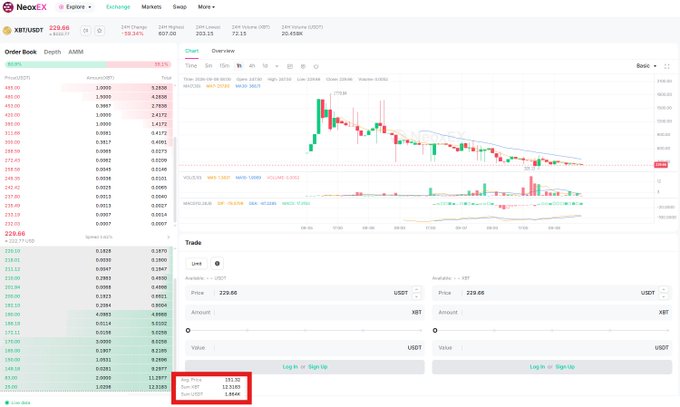Image resolution: width=680 pixels, height=407 pixels.
Task: Open the Explore dropdown menu
Action: (75, 7)
